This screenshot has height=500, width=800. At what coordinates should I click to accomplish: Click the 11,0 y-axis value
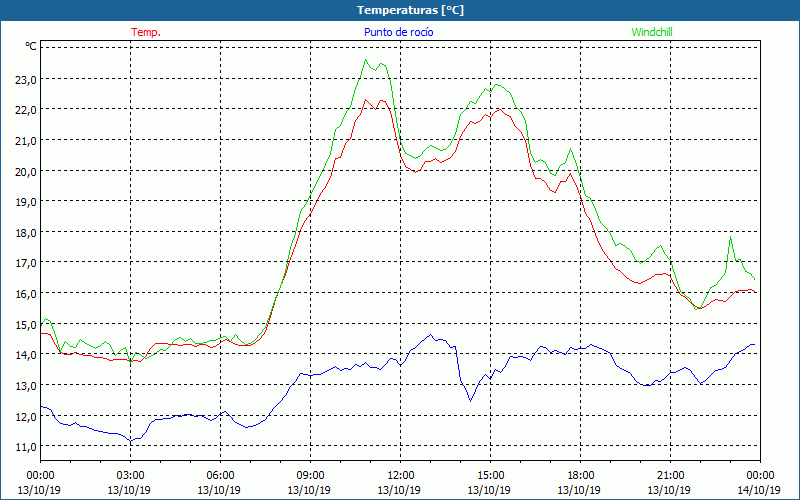point(26,446)
